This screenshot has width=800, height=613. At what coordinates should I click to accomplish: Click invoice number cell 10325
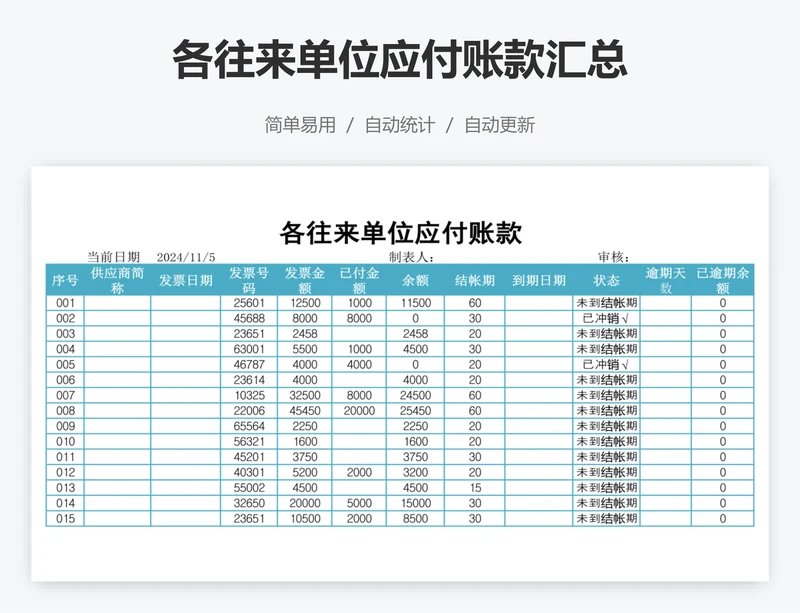(x=249, y=396)
